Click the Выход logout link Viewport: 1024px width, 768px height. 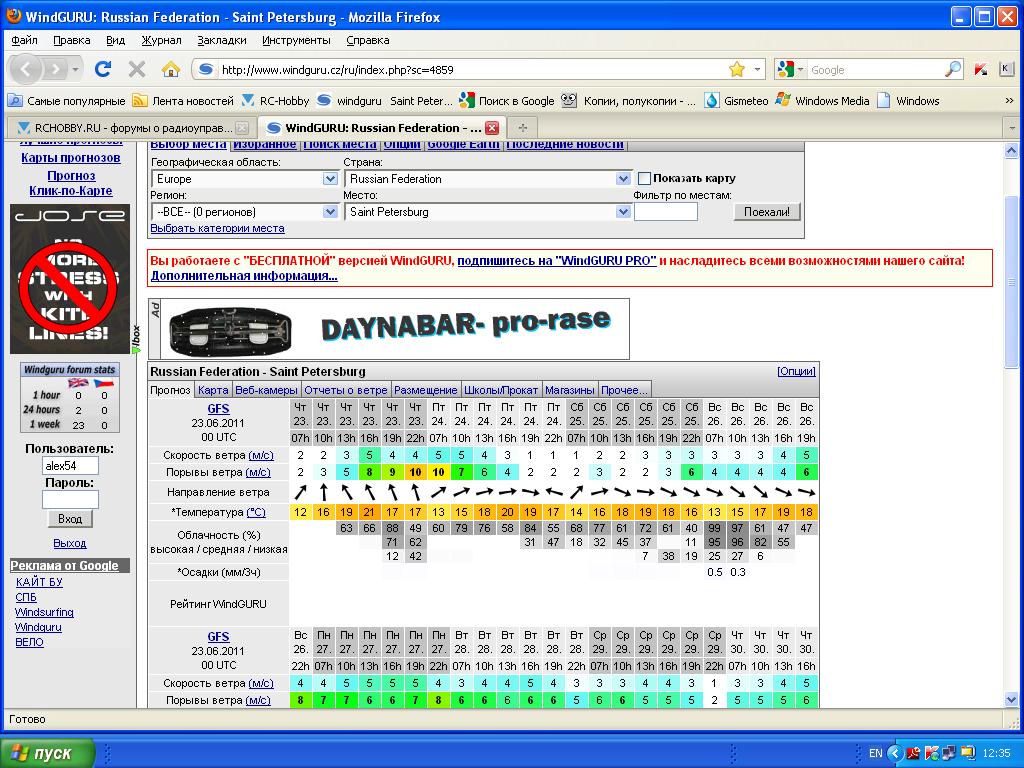tap(70, 543)
